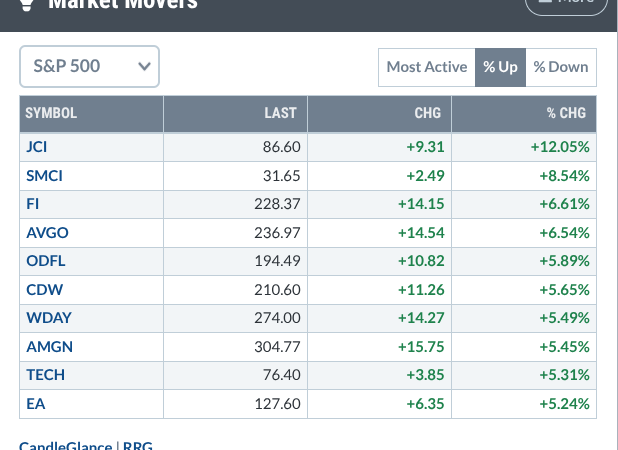Image resolution: width=618 pixels, height=450 pixels.
Task: Click the RRG link
Action: click(138, 445)
